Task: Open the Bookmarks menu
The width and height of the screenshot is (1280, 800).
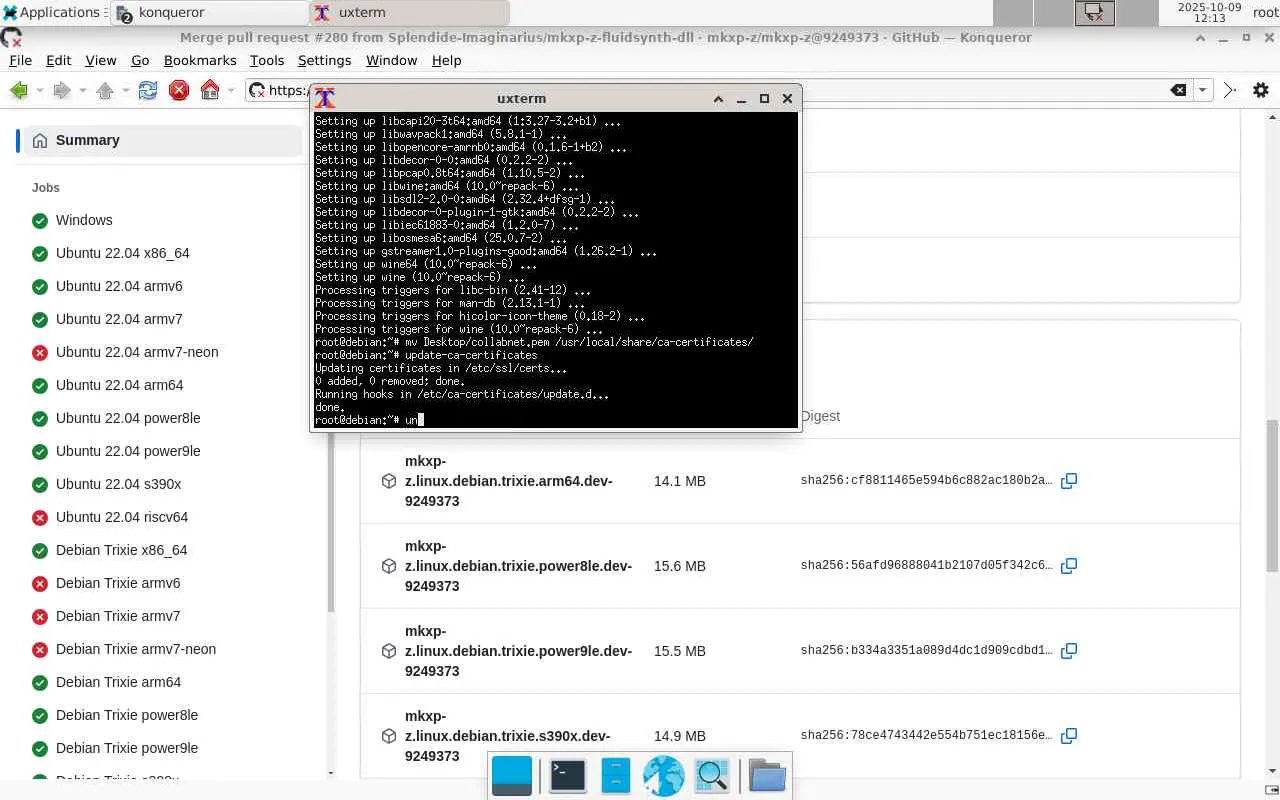Action: click(x=200, y=60)
